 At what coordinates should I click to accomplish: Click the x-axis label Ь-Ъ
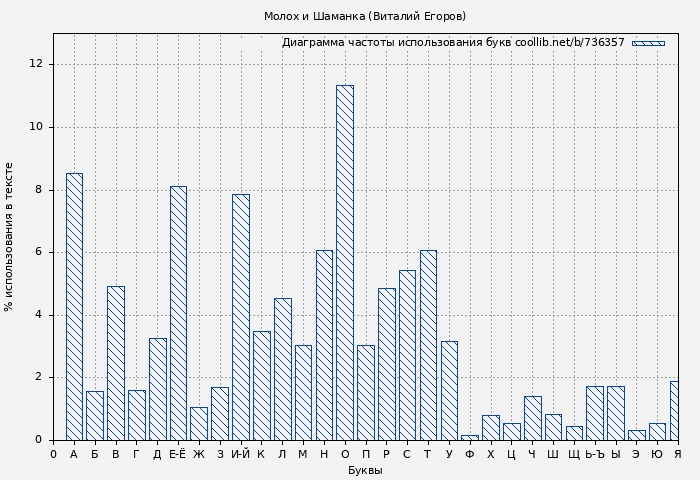point(594,454)
